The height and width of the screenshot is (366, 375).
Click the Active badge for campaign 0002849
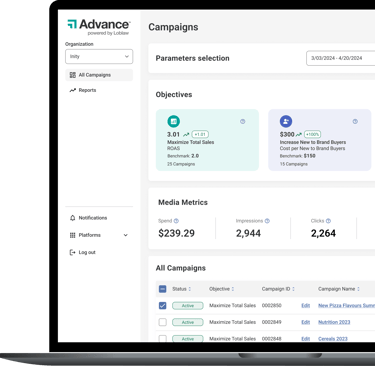coord(188,322)
